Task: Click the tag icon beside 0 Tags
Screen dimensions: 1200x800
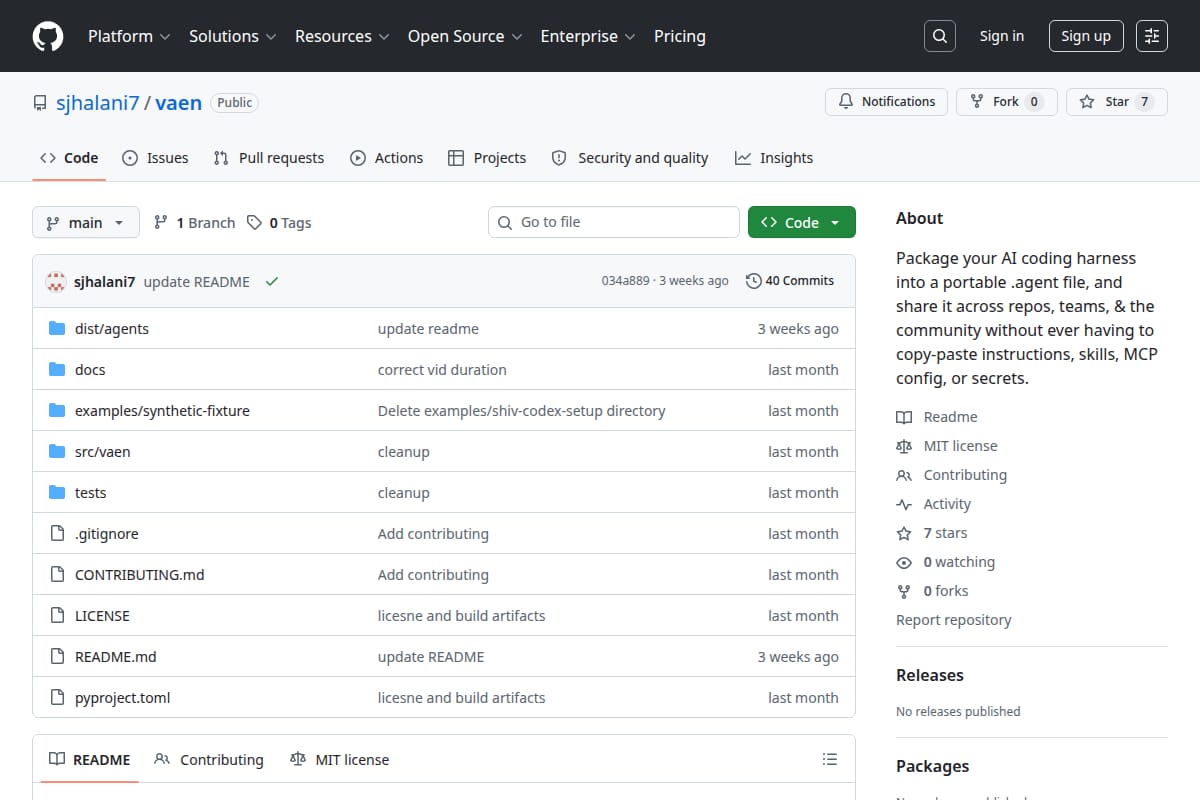Action: [x=255, y=222]
